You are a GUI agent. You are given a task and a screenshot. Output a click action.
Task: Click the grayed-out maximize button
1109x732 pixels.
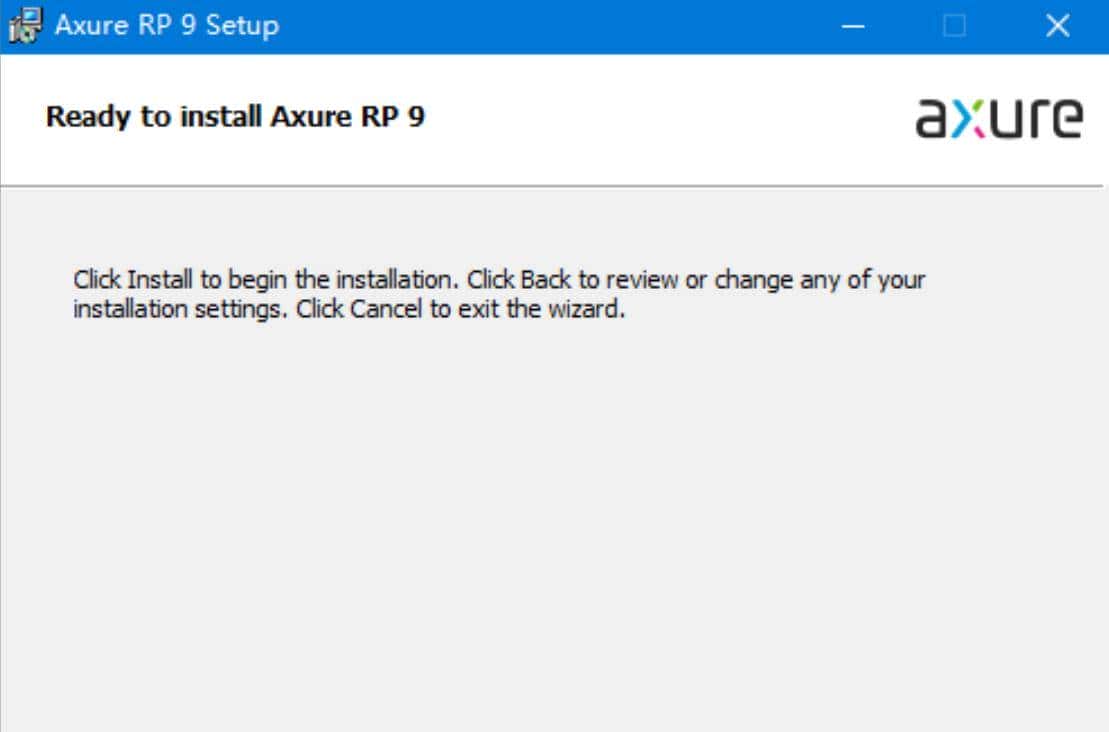pos(955,26)
